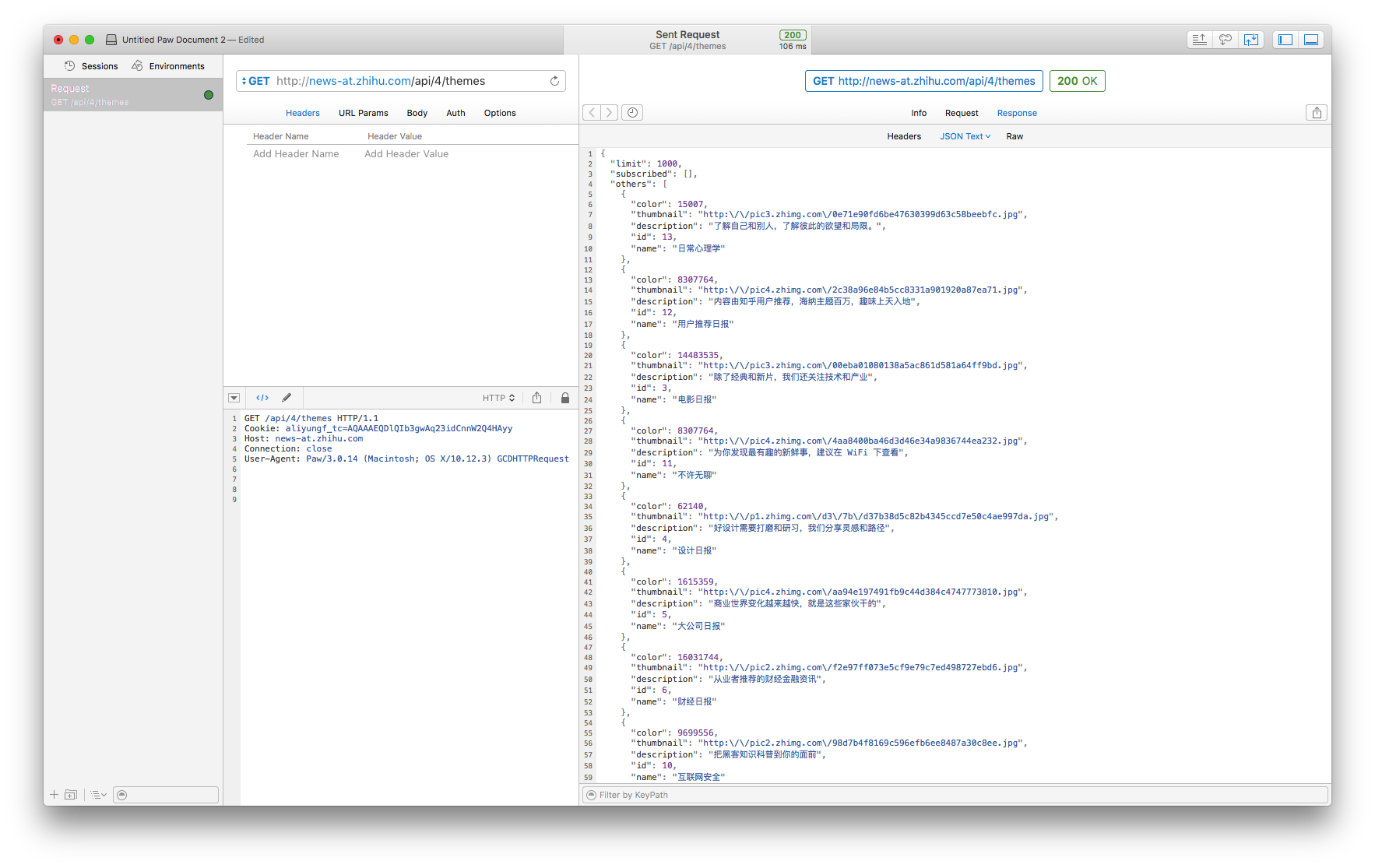The image size is (1375, 868).
Task: Open the JSON Text format dropdown
Action: (965, 136)
